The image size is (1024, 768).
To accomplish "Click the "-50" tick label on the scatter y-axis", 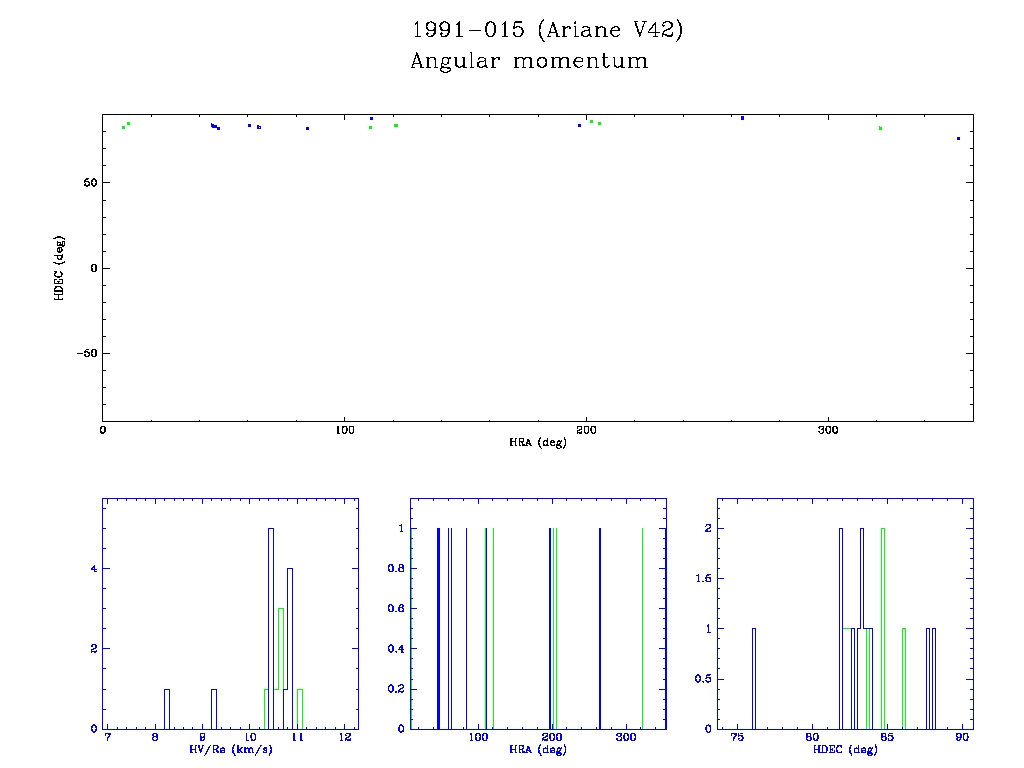I will [x=84, y=354].
